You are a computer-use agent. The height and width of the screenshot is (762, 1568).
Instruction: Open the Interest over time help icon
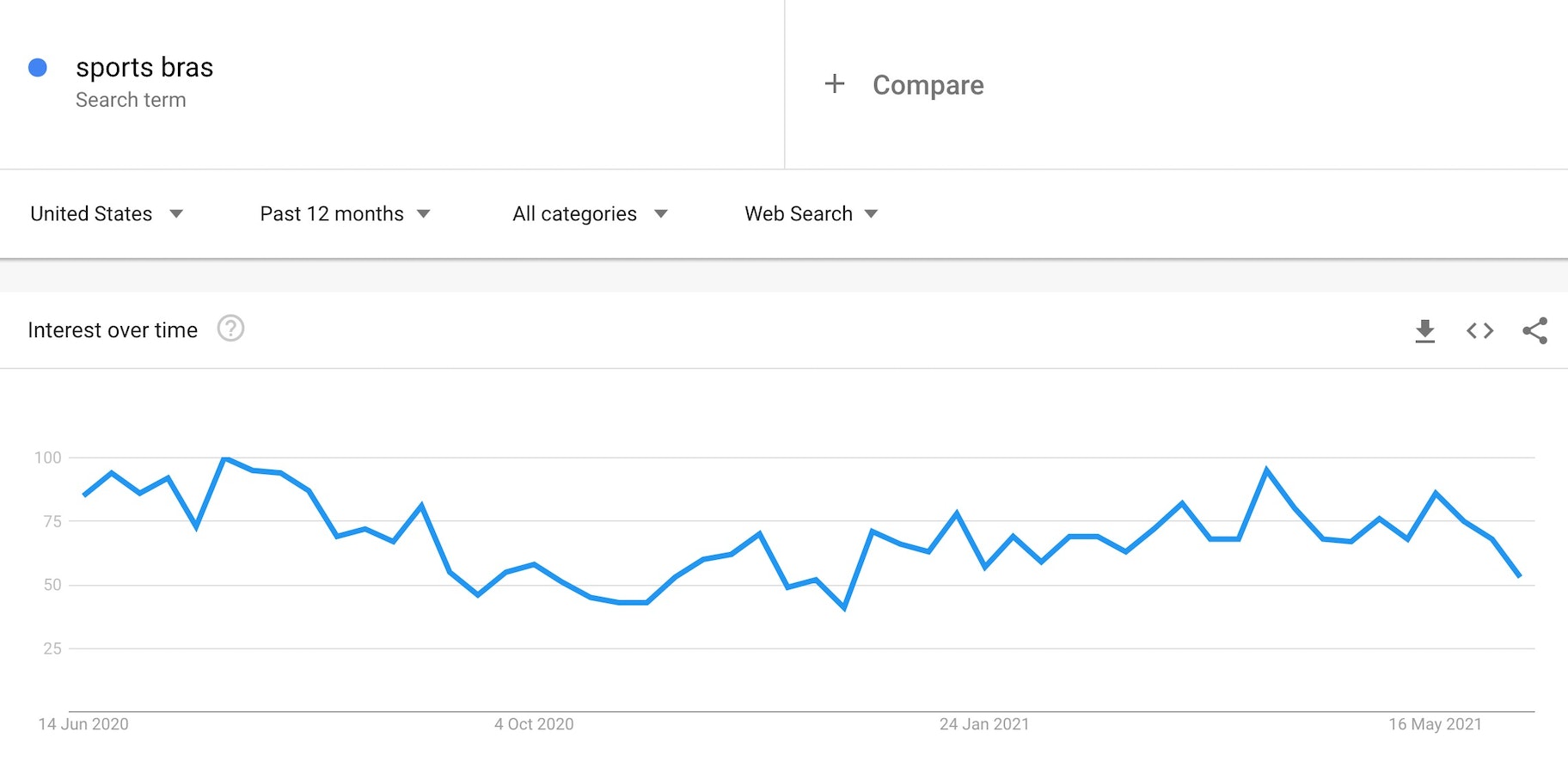click(230, 329)
